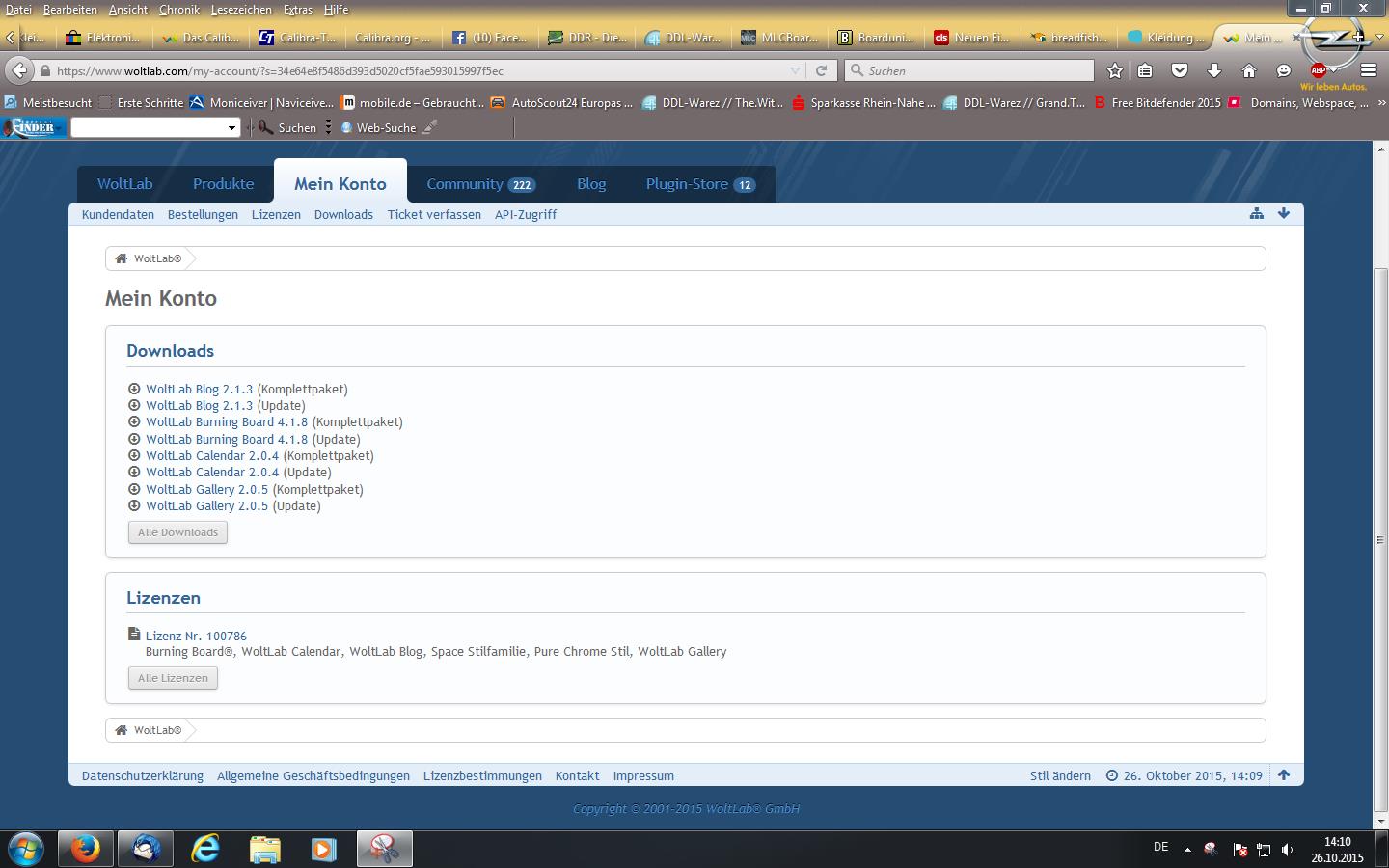This screenshot has height=868, width=1389.
Task: Click the browser home button
Action: pyautogui.click(x=1249, y=70)
